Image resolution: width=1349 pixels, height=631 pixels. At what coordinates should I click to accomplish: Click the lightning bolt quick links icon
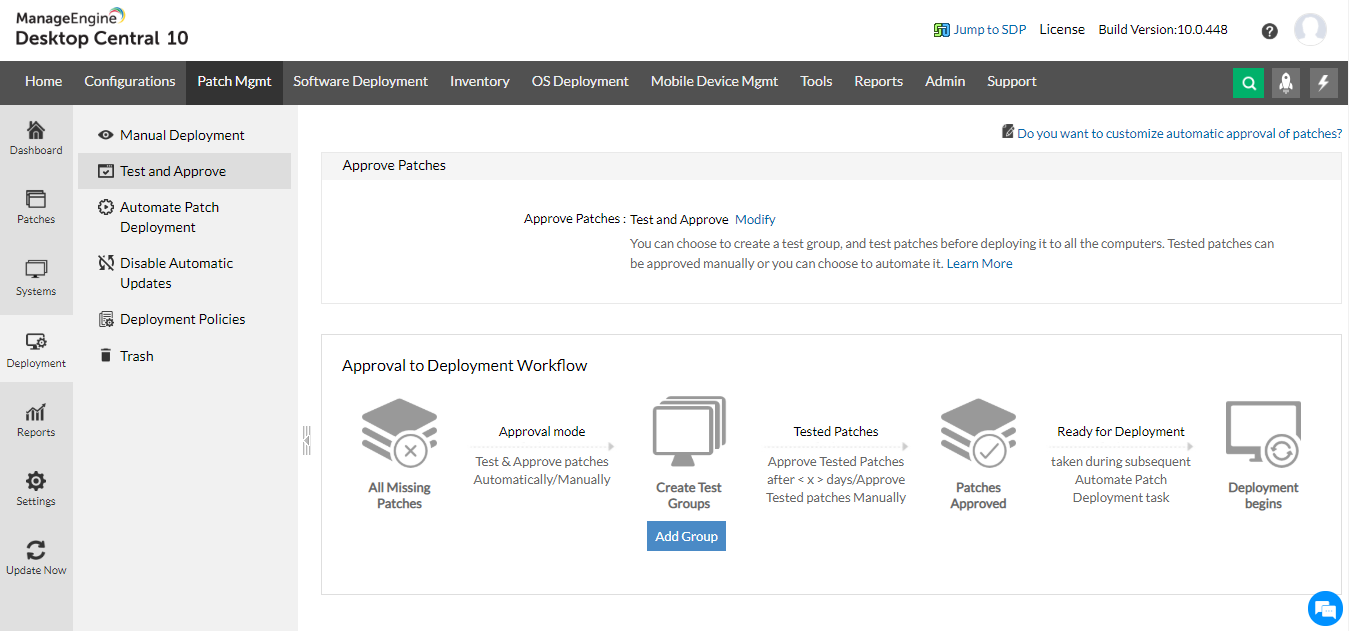coord(1324,83)
